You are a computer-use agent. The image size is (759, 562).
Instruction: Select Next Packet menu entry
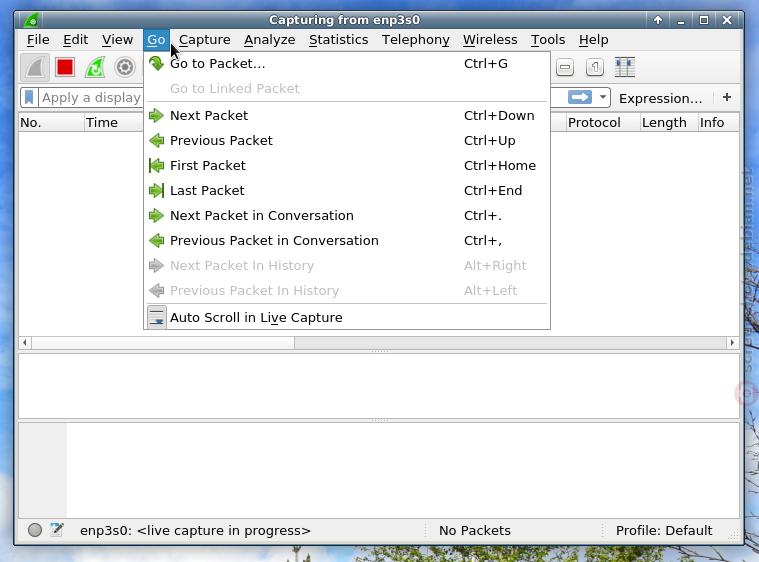click(x=347, y=116)
